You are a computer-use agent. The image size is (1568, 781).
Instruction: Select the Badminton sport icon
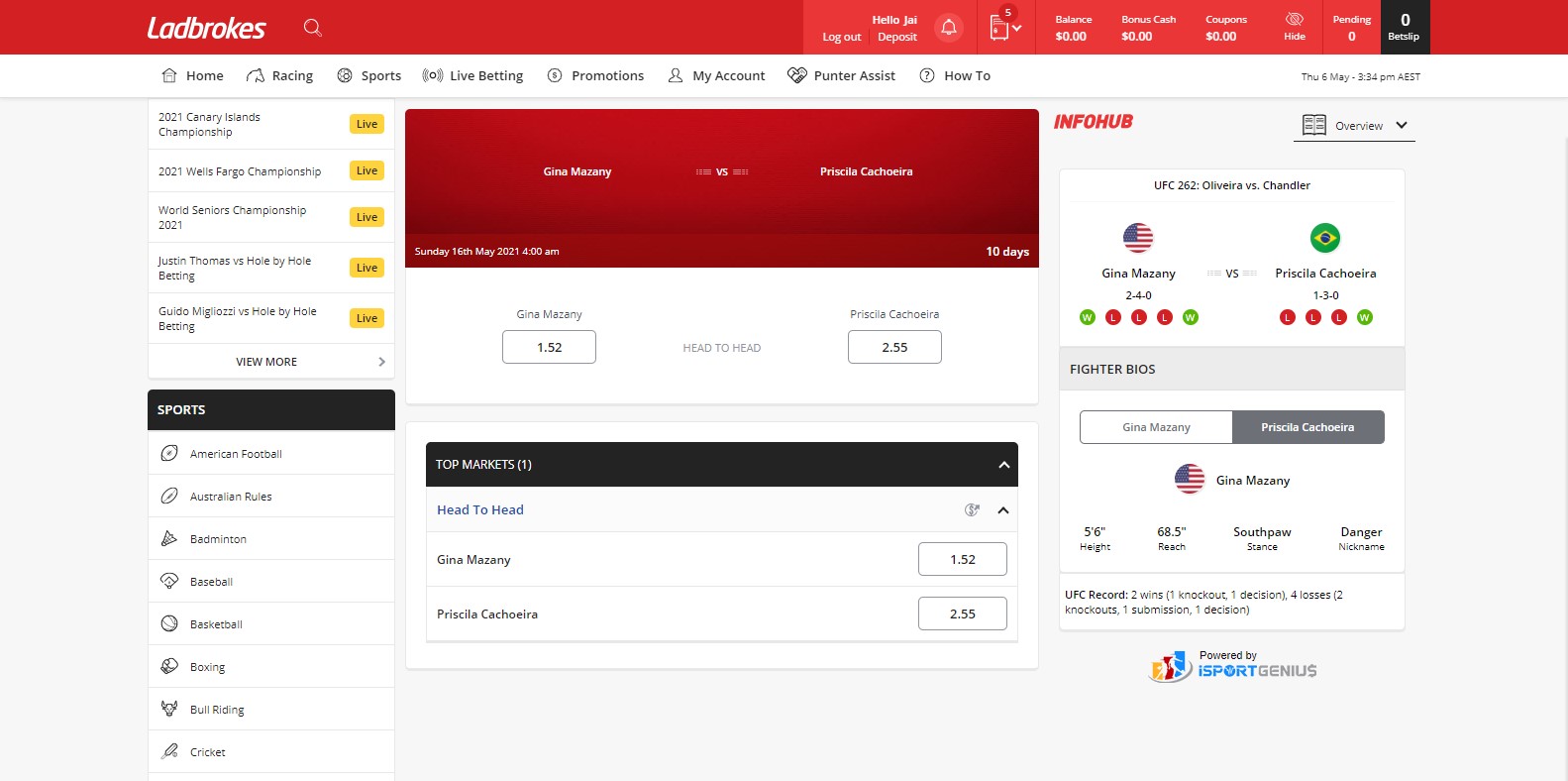point(169,539)
